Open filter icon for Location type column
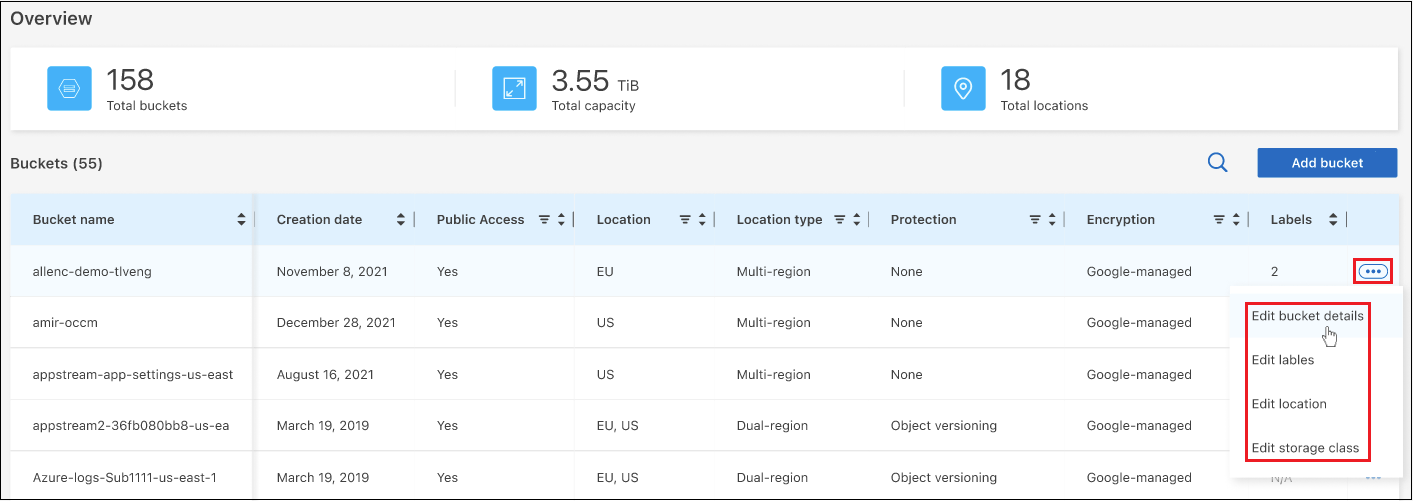Viewport: 1413px width, 501px height. click(840, 220)
